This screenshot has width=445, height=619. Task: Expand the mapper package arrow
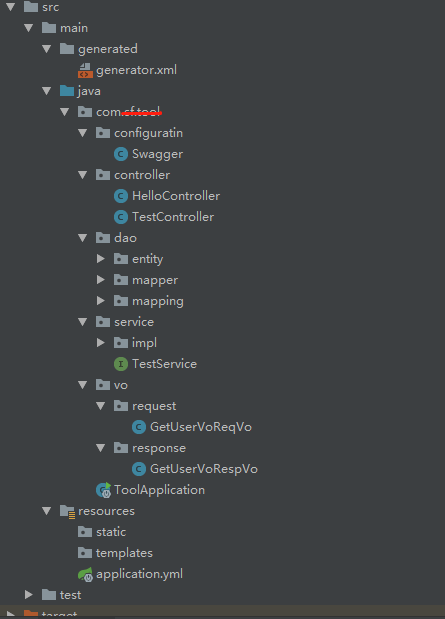[x=101, y=279]
